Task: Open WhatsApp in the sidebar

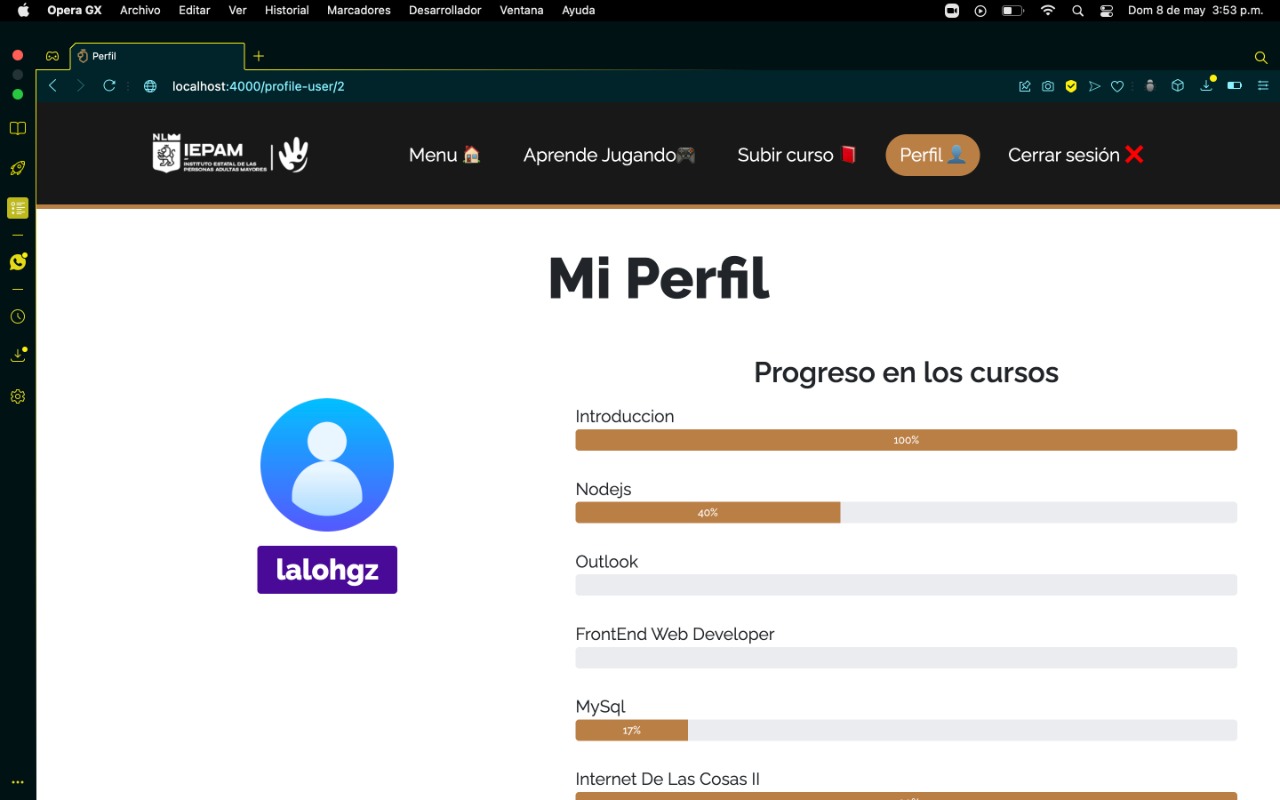Action: coord(18,261)
